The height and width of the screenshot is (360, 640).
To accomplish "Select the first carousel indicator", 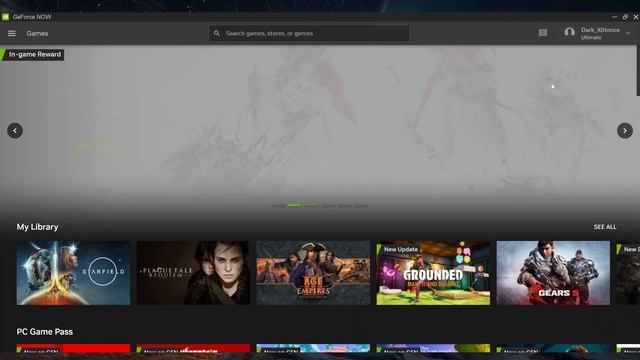I will pos(278,205).
